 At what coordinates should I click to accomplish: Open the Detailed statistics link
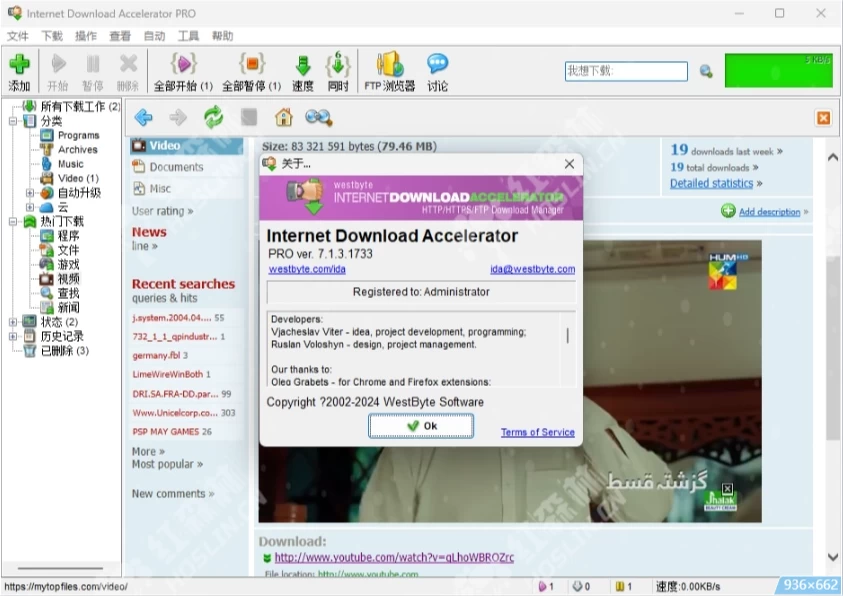click(x=711, y=183)
